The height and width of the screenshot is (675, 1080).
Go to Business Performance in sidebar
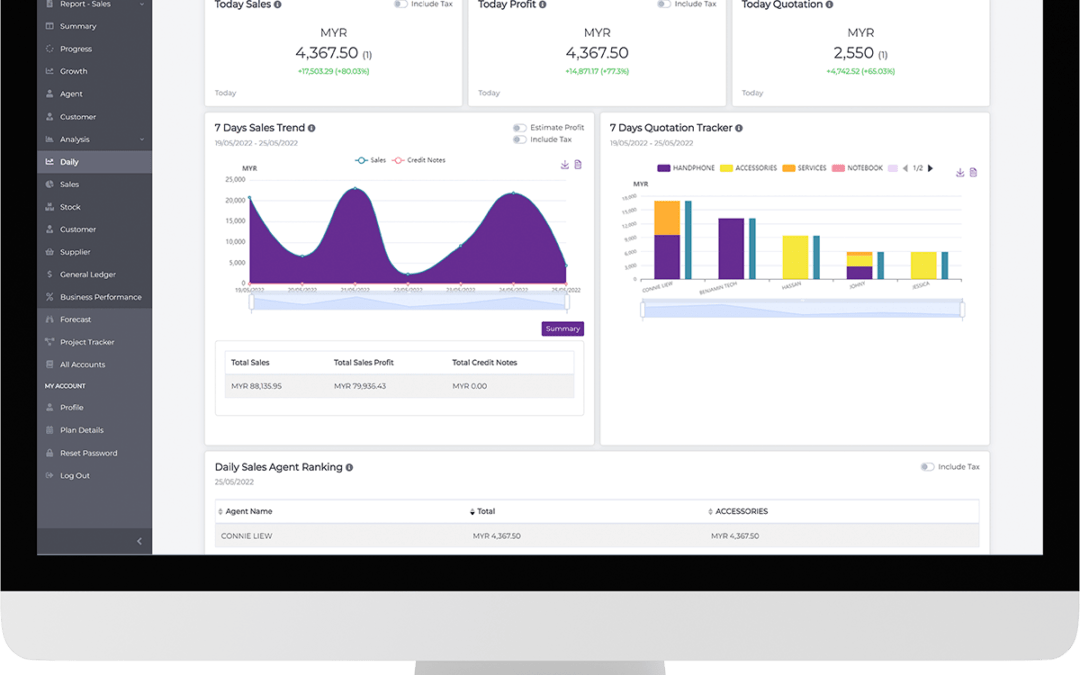(x=100, y=297)
